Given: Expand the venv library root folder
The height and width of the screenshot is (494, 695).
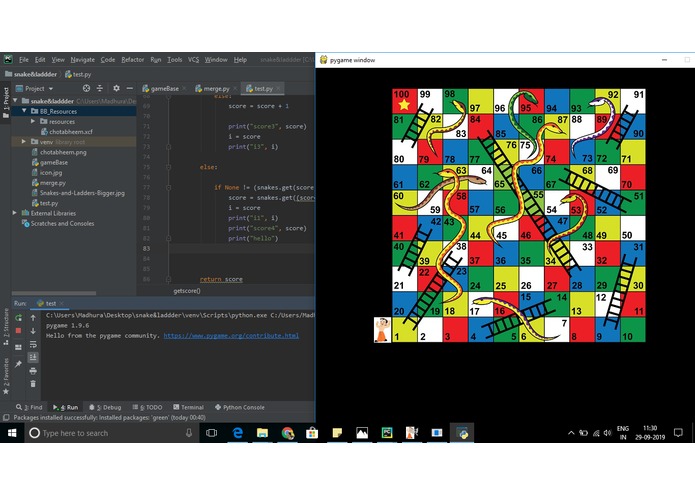Looking at the screenshot, I should [24, 142].
